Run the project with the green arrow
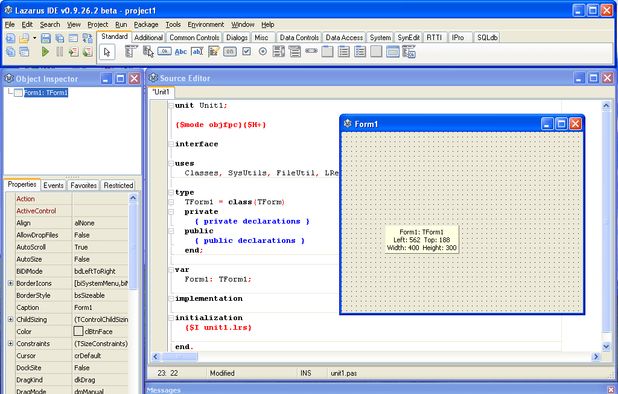 pos(45,52)
